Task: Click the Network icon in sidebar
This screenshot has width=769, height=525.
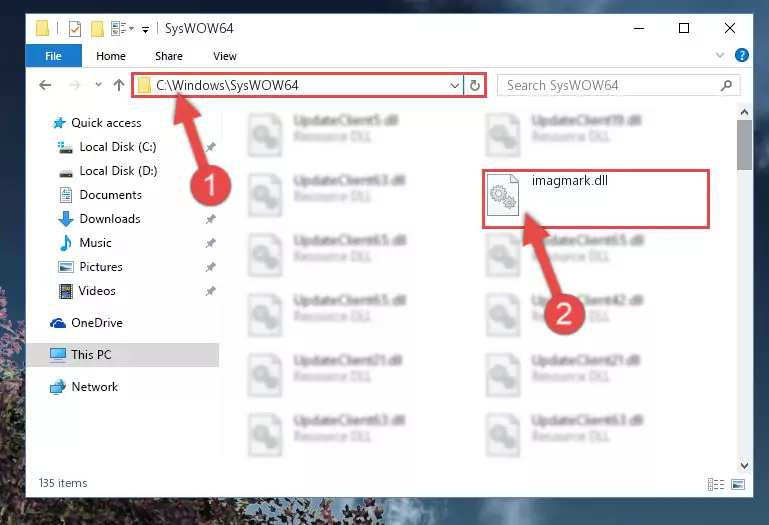Action: click(58, 387)
